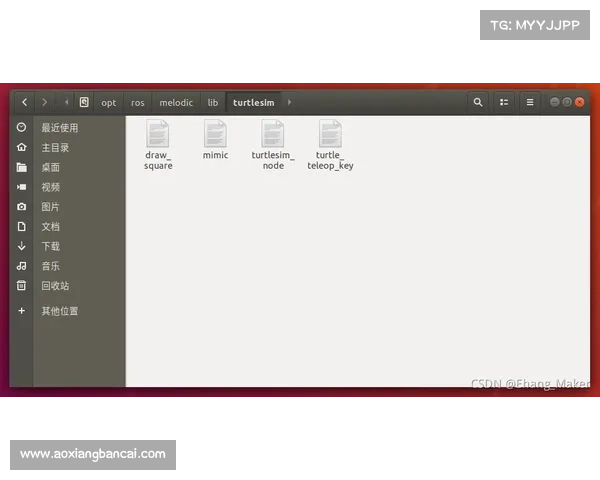The height and width of the screenshot is (480, 600).
Task: Open 下载 (Downloads) in the sidebar
Action: 50,246
